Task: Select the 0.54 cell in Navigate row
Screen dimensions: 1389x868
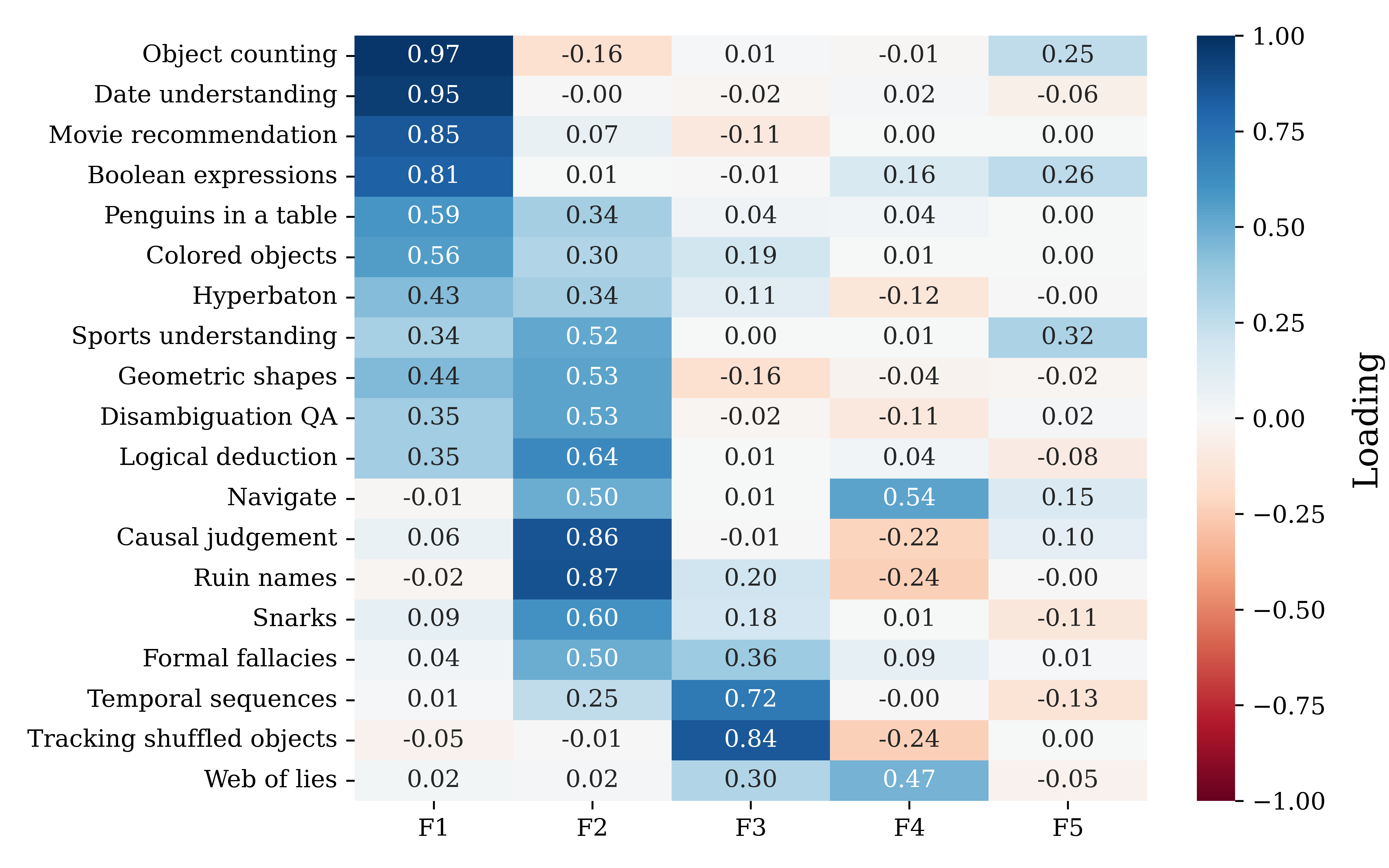Action: (x=909, y=498)
